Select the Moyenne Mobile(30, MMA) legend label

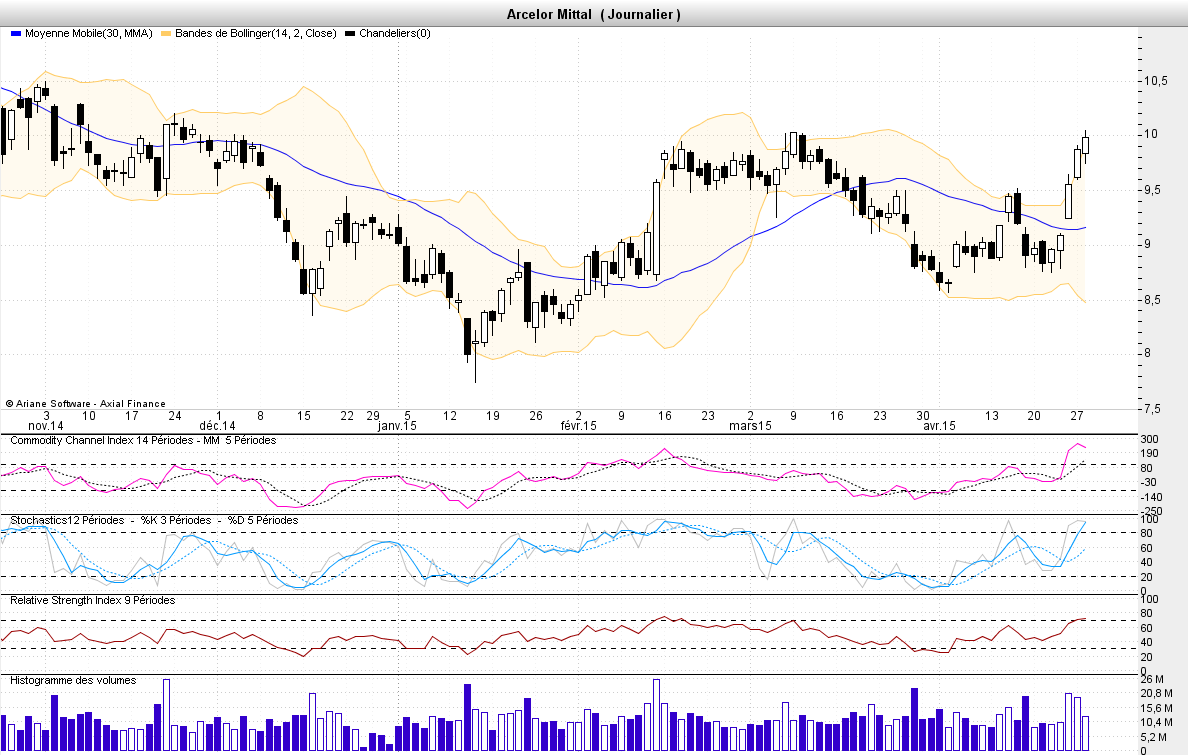coord(89,33)
